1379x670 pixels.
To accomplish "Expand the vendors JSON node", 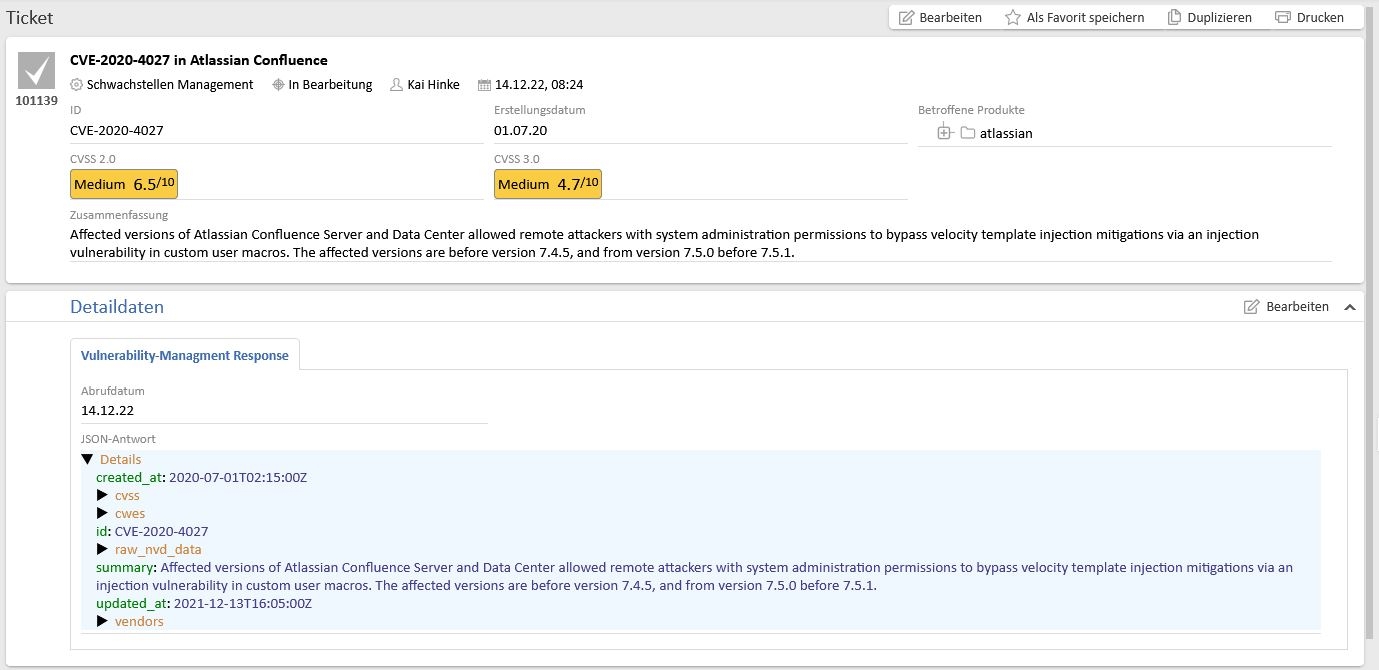I will pyautogui.click(x=102, y=622).
